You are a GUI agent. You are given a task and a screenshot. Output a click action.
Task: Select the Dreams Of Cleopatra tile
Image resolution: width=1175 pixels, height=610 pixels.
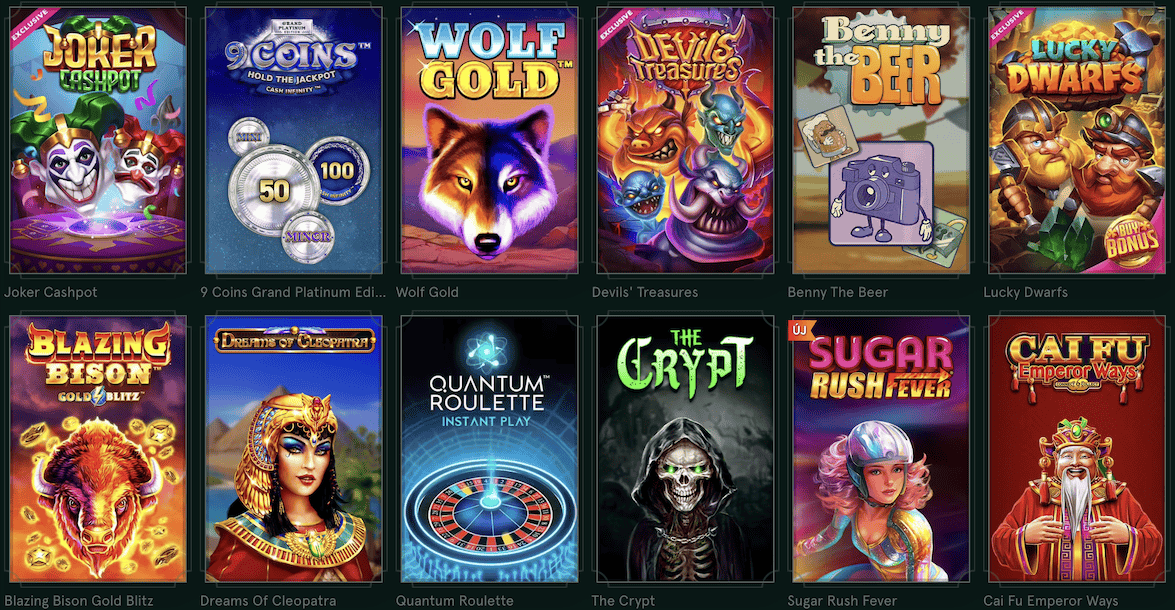point(294,449)
